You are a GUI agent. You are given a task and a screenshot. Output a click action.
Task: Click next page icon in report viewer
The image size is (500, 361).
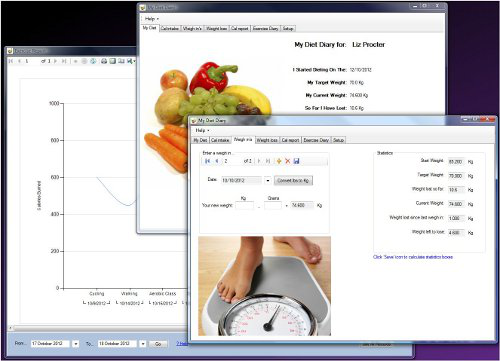pos(56,61)
